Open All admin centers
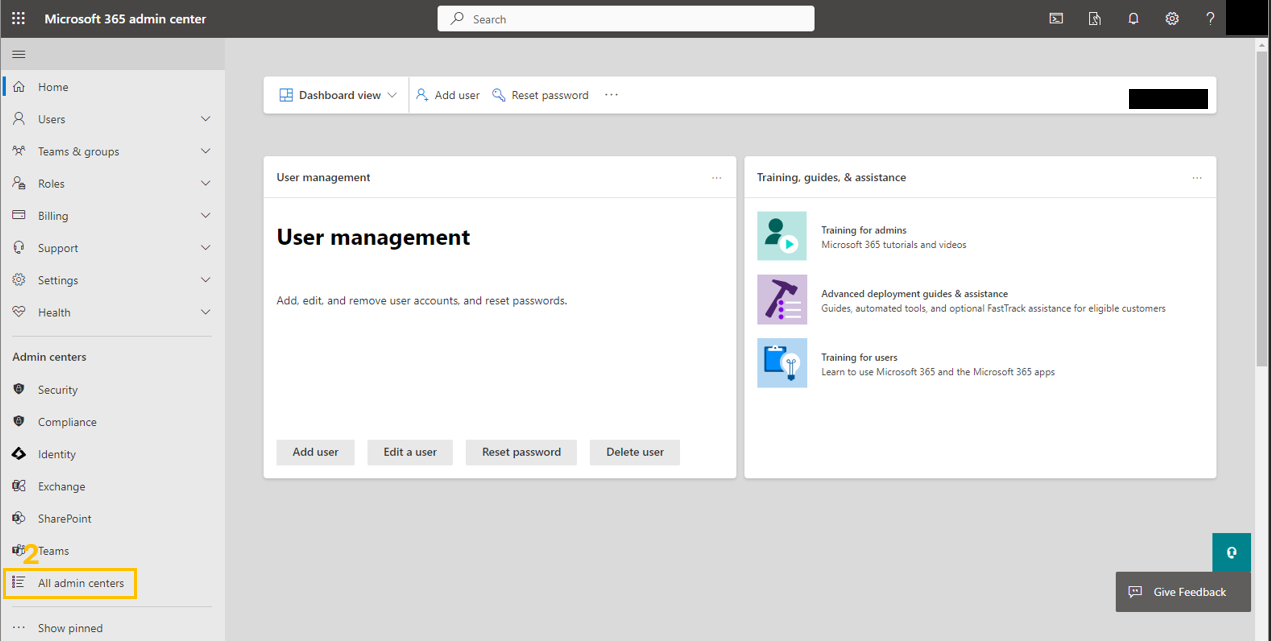Viewport: 1271px width, 641px height. point(70,583)
